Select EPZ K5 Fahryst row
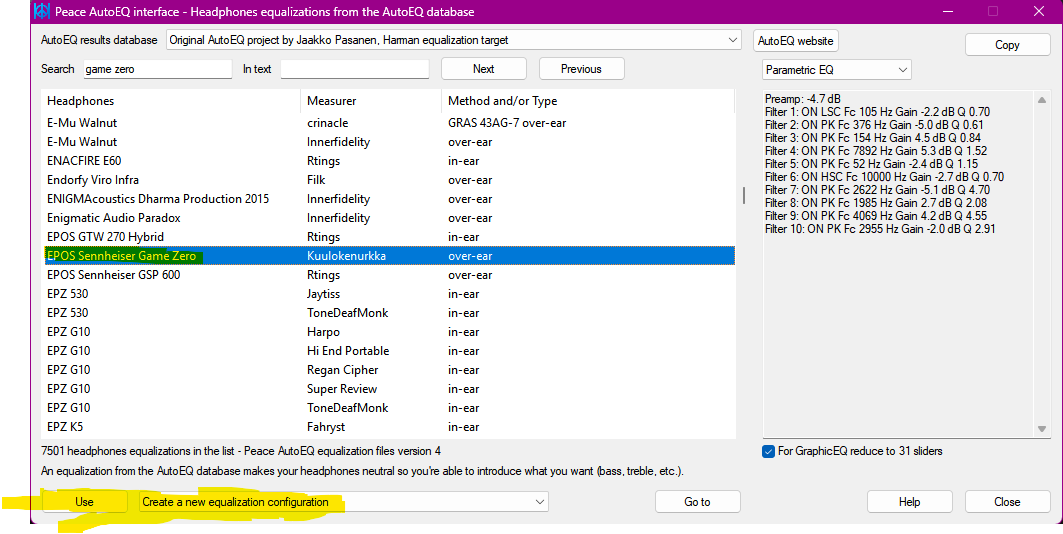Screen dimensions: 1063x534 coord(388,426)
